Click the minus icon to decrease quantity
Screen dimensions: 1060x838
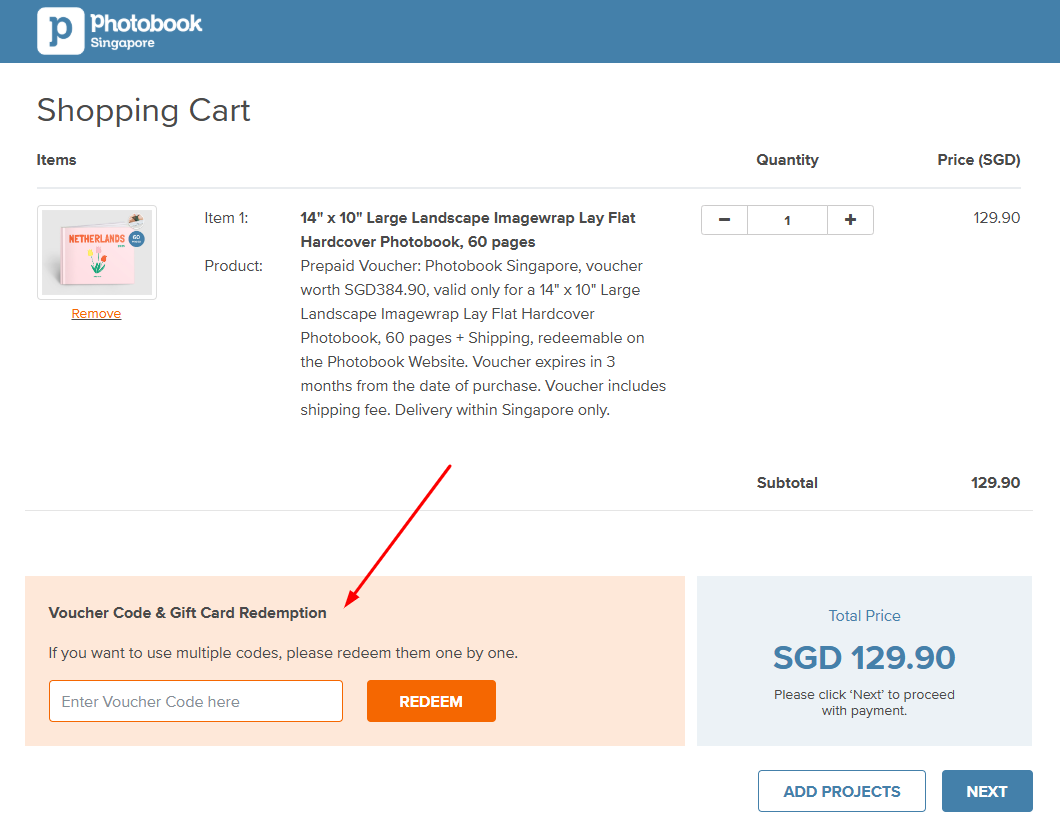coord(724,219)
